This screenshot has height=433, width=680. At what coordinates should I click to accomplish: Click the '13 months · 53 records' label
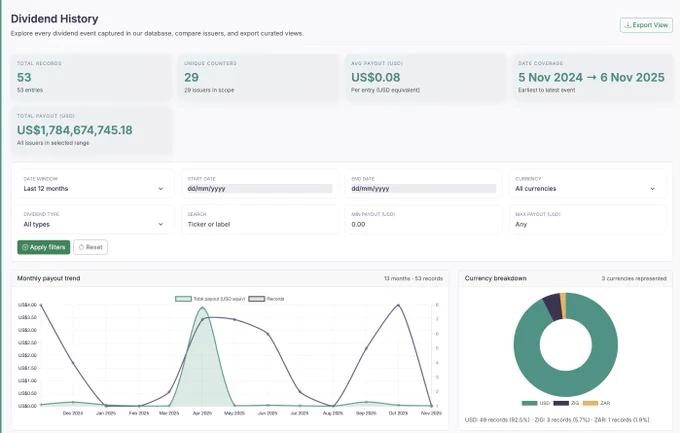pyautogui.click(x=413, y=279)
